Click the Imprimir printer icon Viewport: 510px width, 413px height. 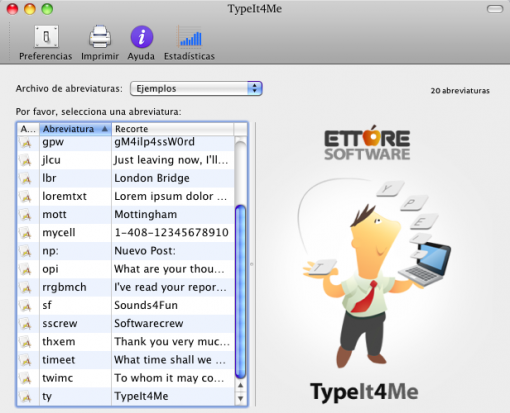[100, 37]
